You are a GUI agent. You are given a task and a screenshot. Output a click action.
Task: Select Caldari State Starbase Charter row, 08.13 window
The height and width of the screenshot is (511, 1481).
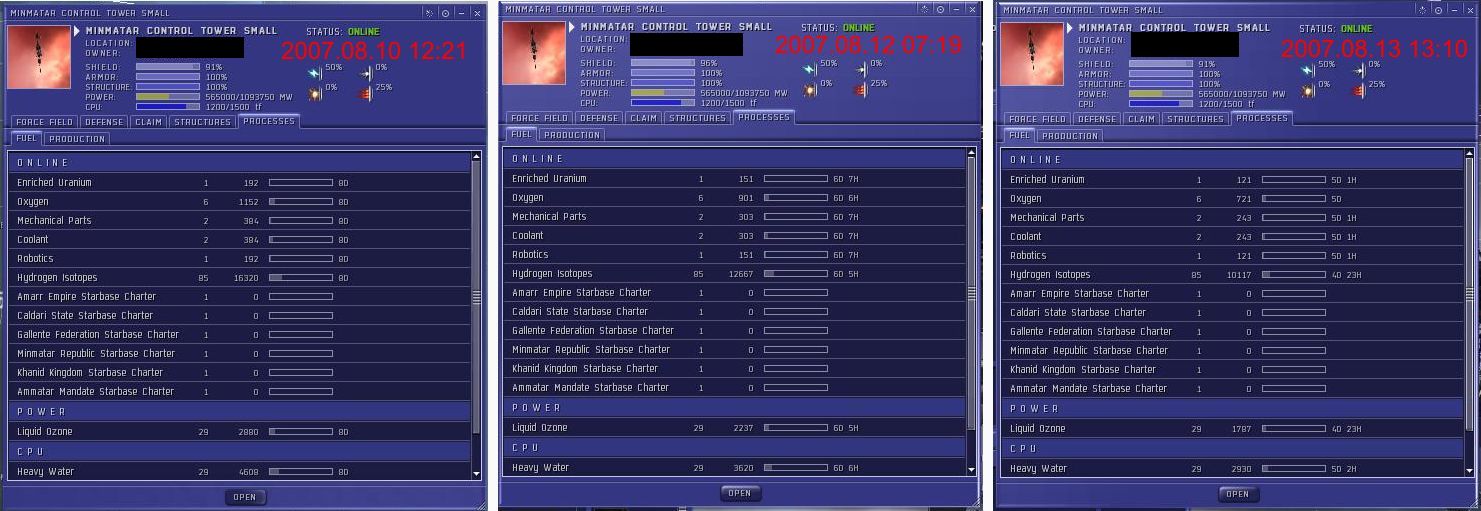1232,313
